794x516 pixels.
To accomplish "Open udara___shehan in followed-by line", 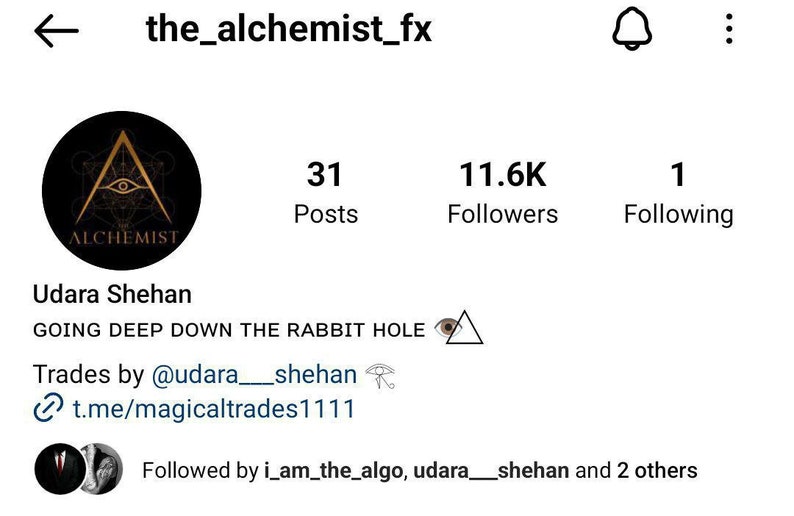I will (x=491, y=471).
